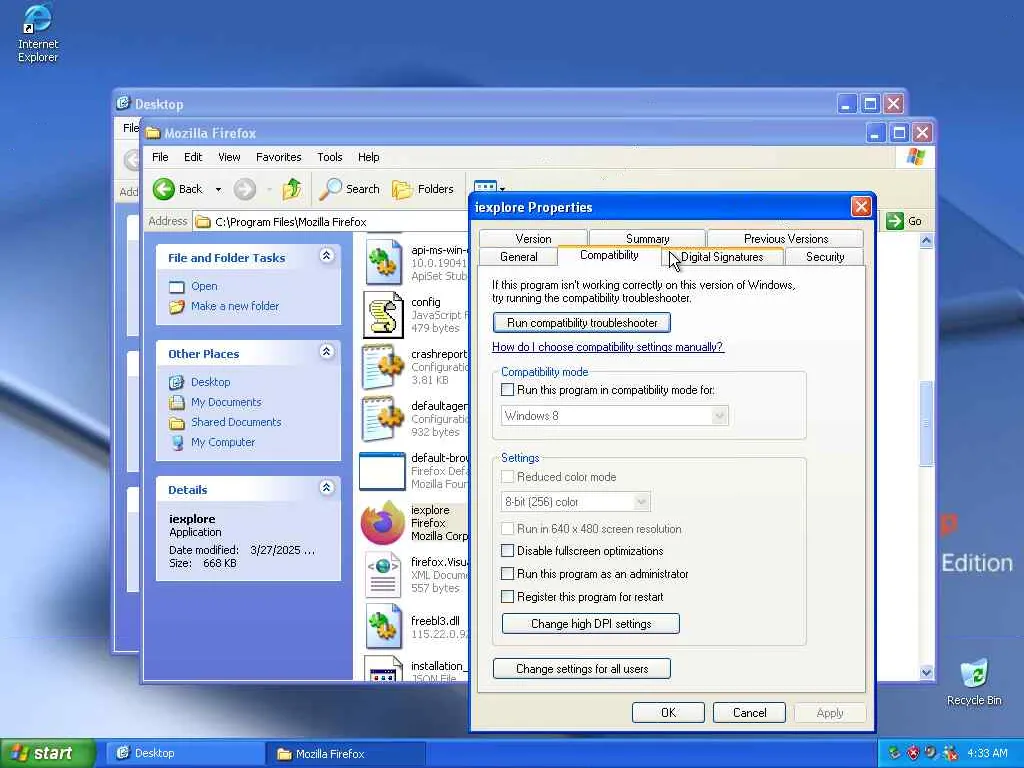Open the Search magnifier in the toolbar
1024x768 pixels.
click(330, 189)
